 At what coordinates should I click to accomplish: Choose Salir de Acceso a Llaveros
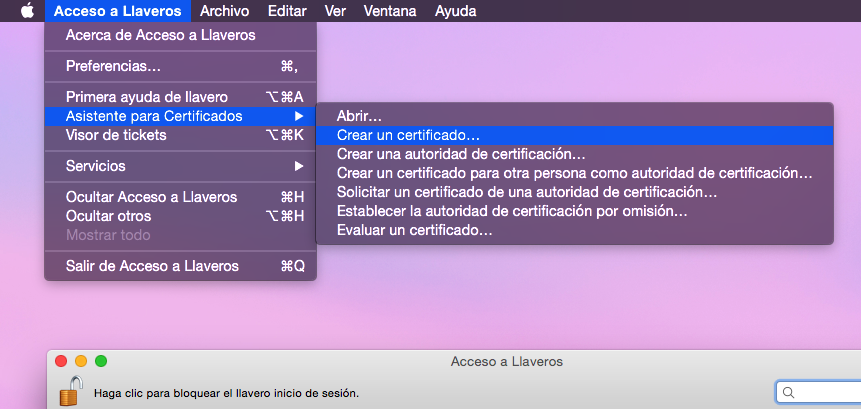click(181, 266)
